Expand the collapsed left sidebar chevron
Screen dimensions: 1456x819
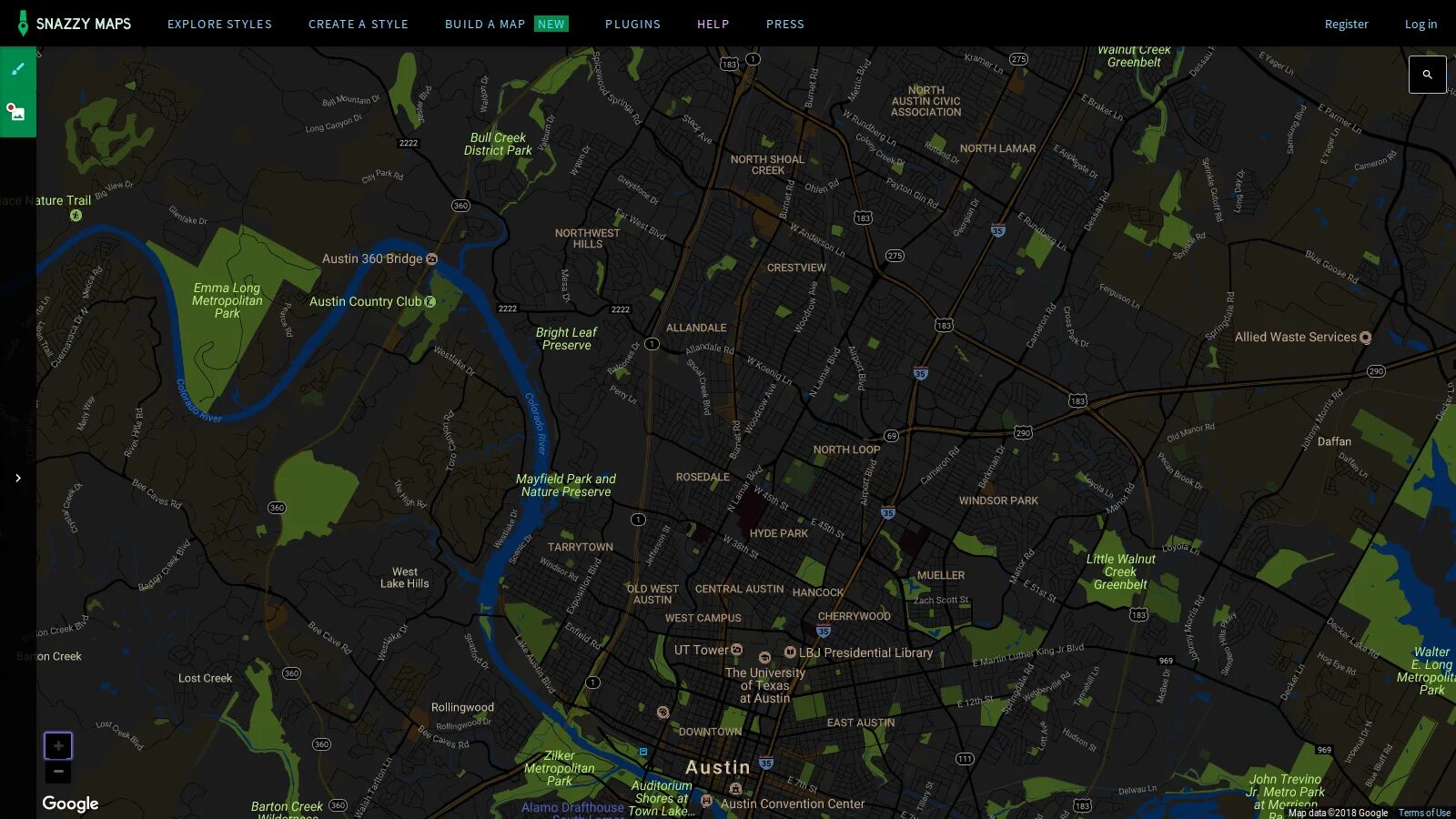click(x=18, y=478)
